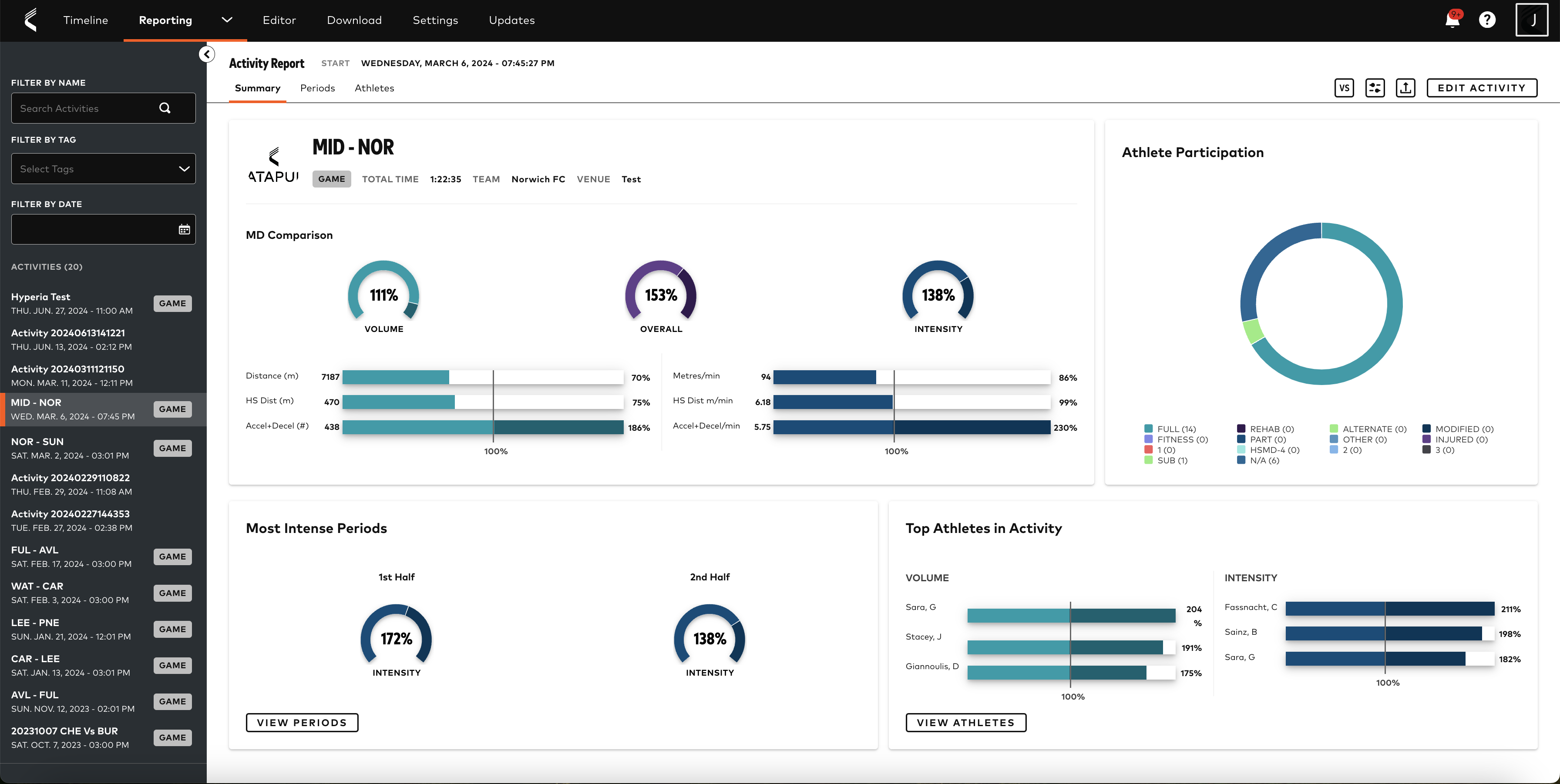The image size is (1560, 784).
Task: Expand the Reporting menu chevron
Action: (x=226, y=20)
